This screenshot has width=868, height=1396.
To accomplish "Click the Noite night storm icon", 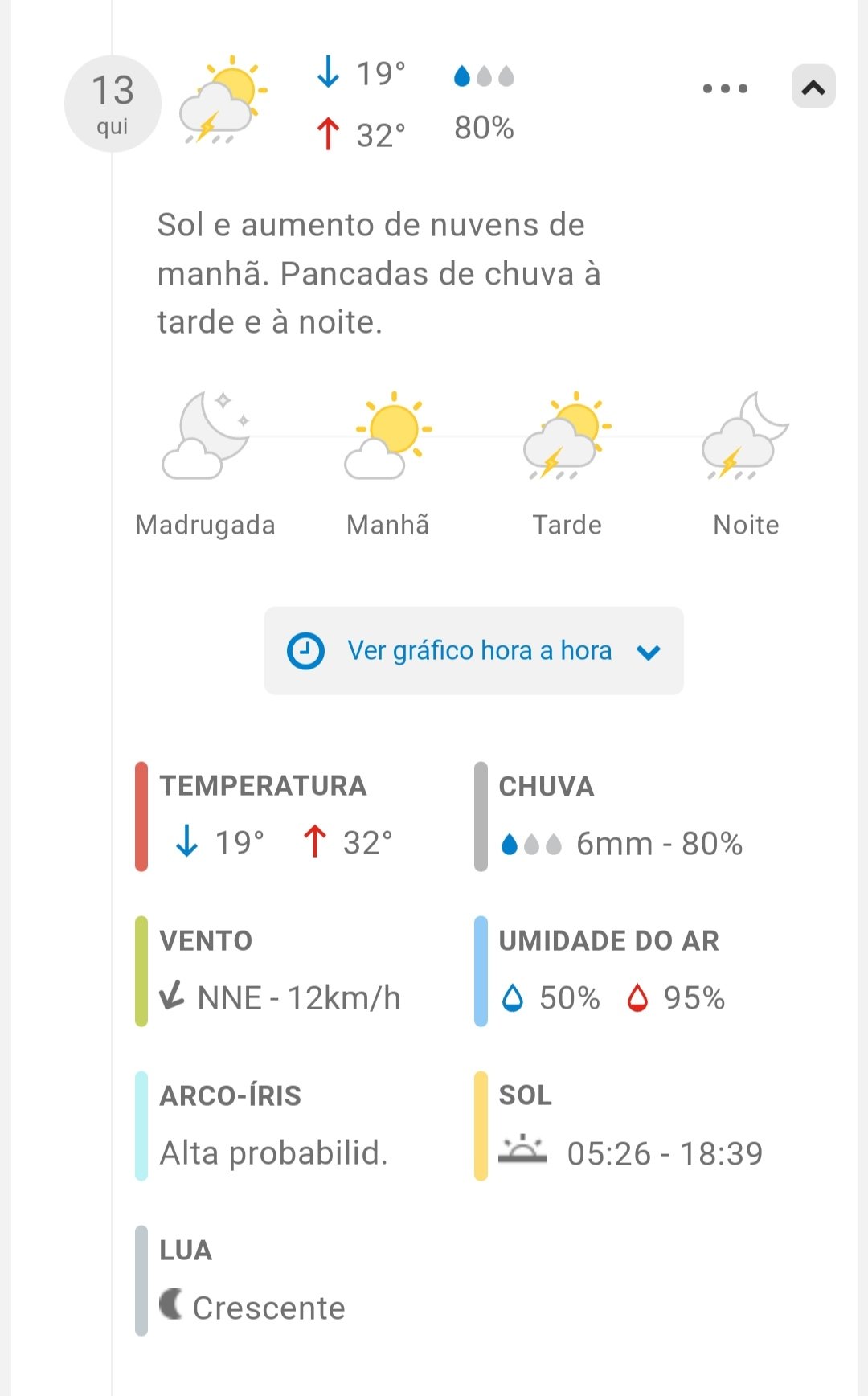I will pos(746,436).
